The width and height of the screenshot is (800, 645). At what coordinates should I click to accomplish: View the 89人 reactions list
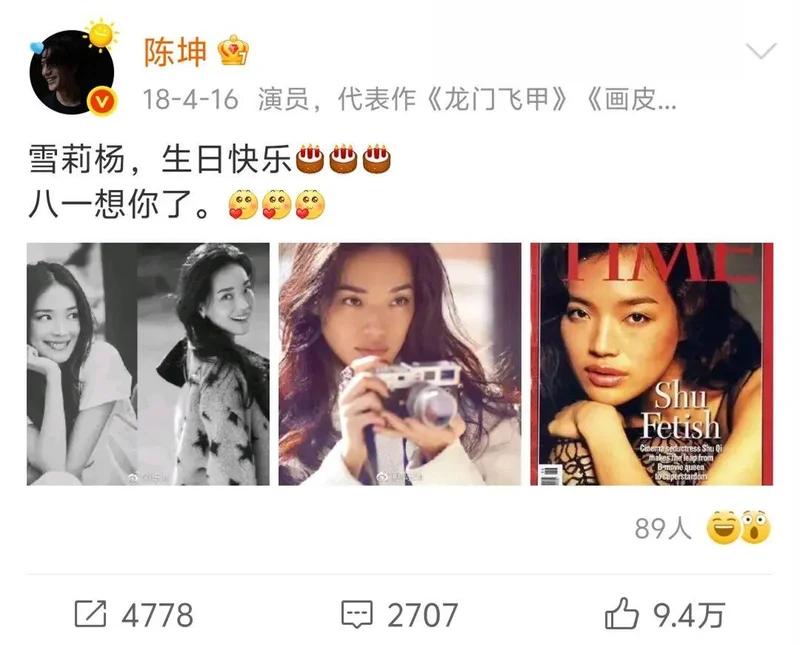663,528
